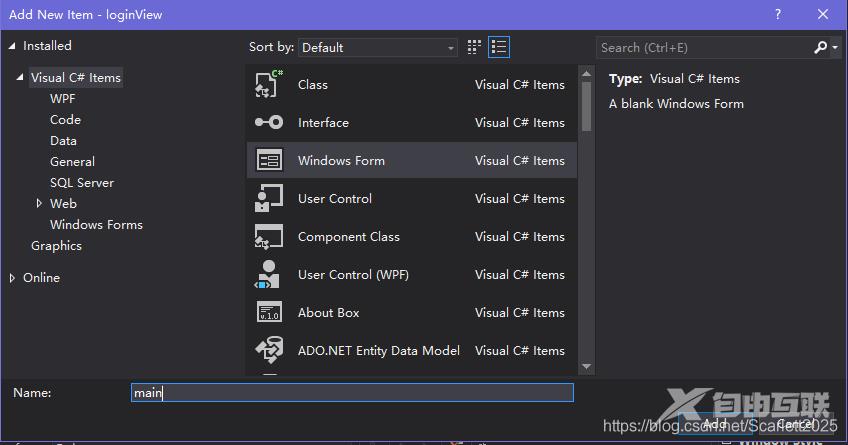The width and height of the screenshot is (848, 445).
Task: Expand the Online section
Action: coord(12,278)
